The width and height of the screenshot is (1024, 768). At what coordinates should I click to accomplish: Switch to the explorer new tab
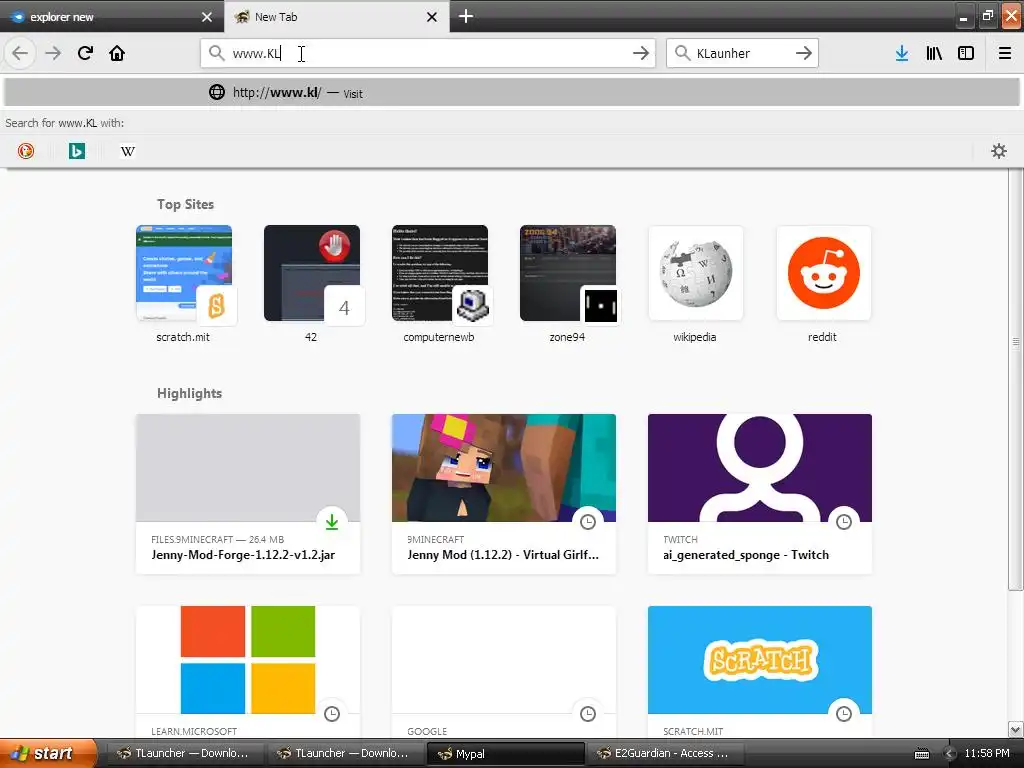coord(112,16)
